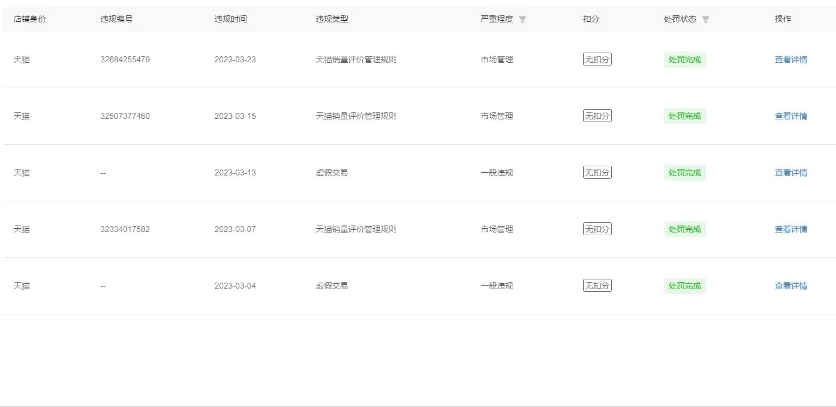Open 查看详情 for violation 32334017582

coord(791,229)
